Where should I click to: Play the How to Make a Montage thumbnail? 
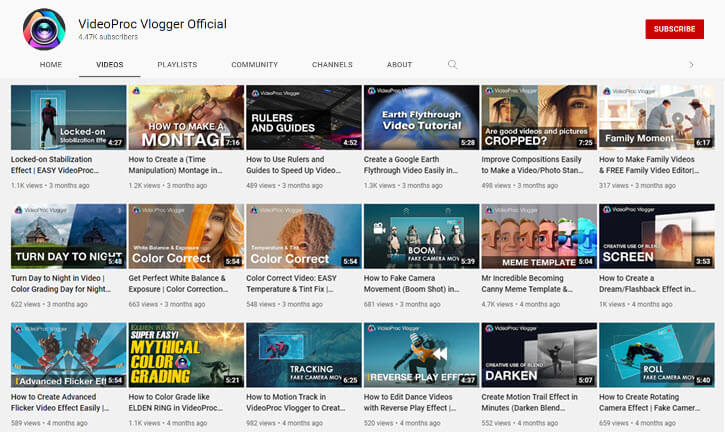[186, 117]
